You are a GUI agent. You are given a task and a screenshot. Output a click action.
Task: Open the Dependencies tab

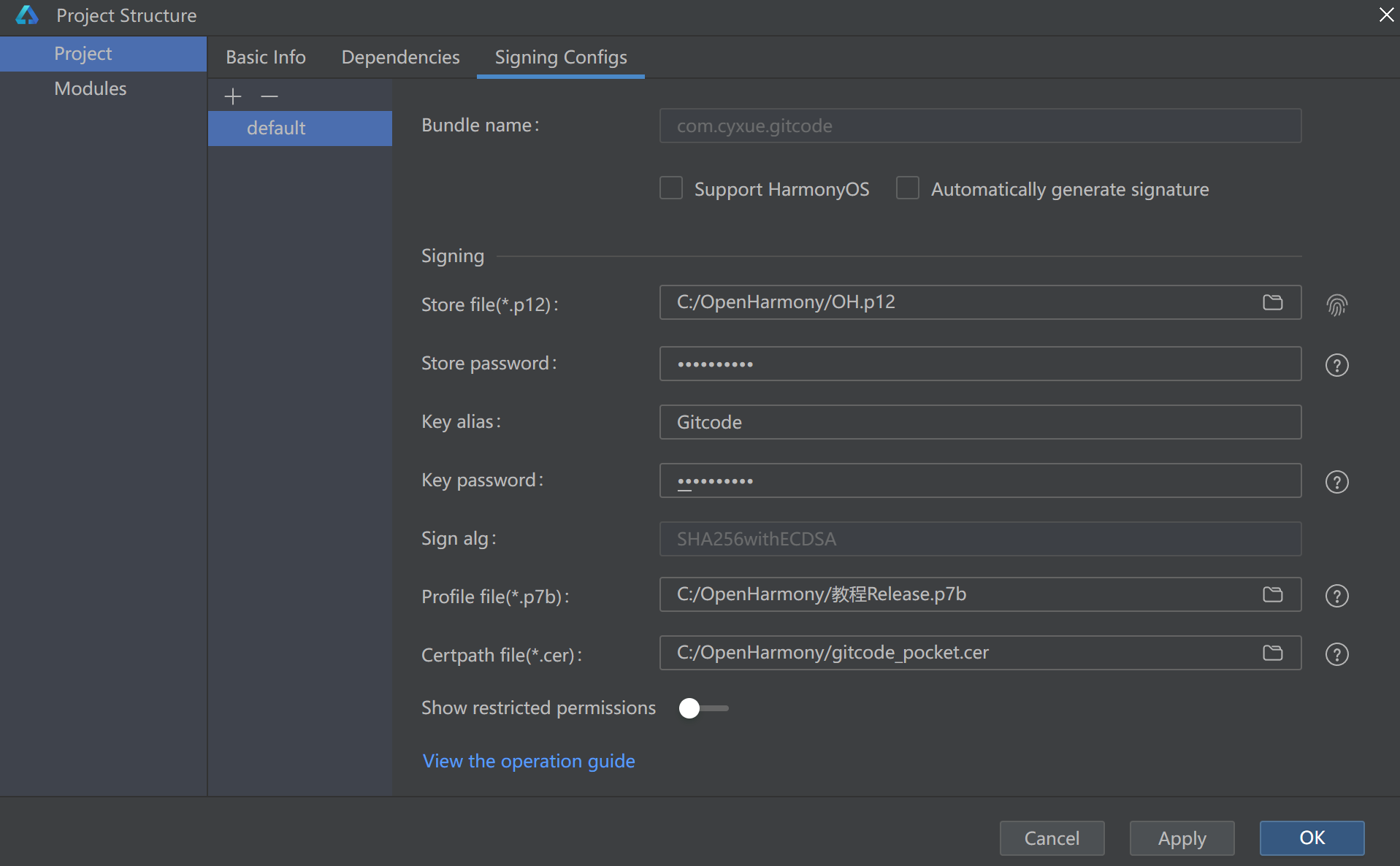(400, 57)
